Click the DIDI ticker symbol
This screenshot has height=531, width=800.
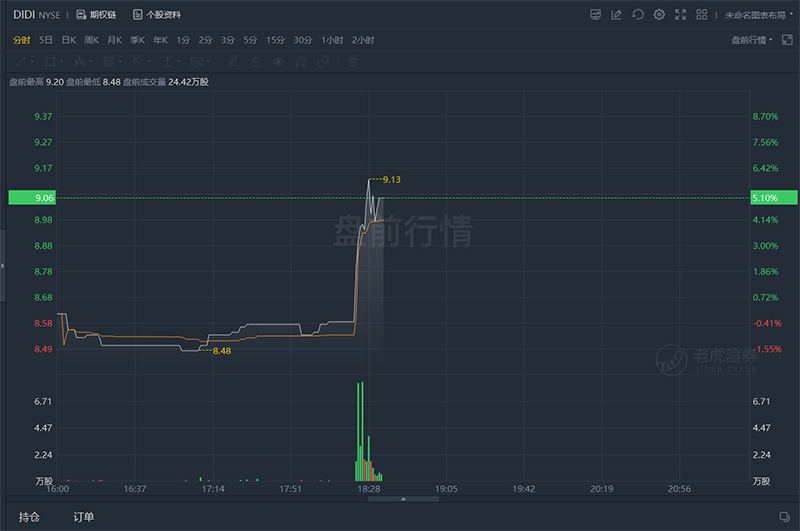click(x=24, y=15)
